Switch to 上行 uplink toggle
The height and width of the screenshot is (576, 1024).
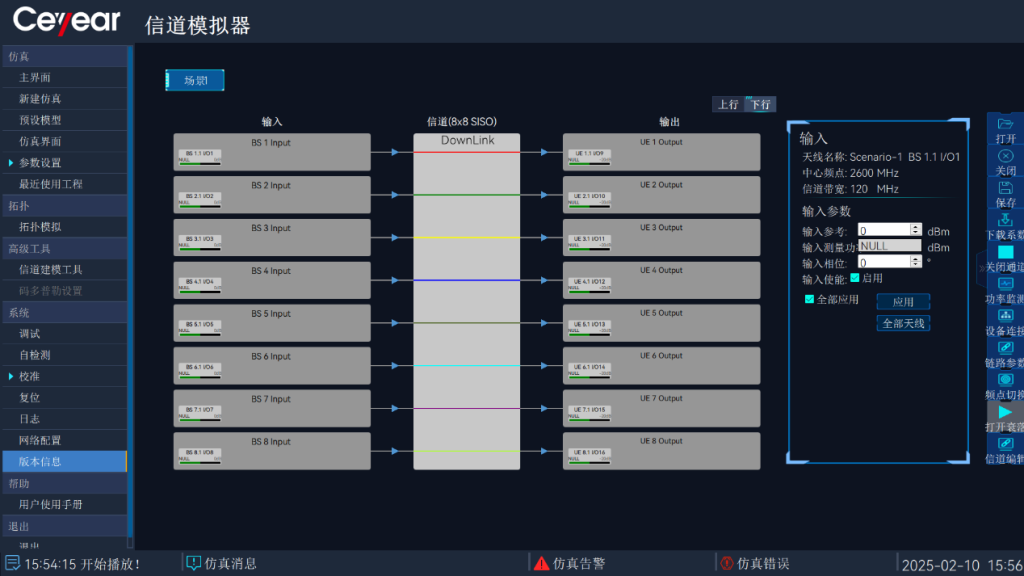[728, 104]
